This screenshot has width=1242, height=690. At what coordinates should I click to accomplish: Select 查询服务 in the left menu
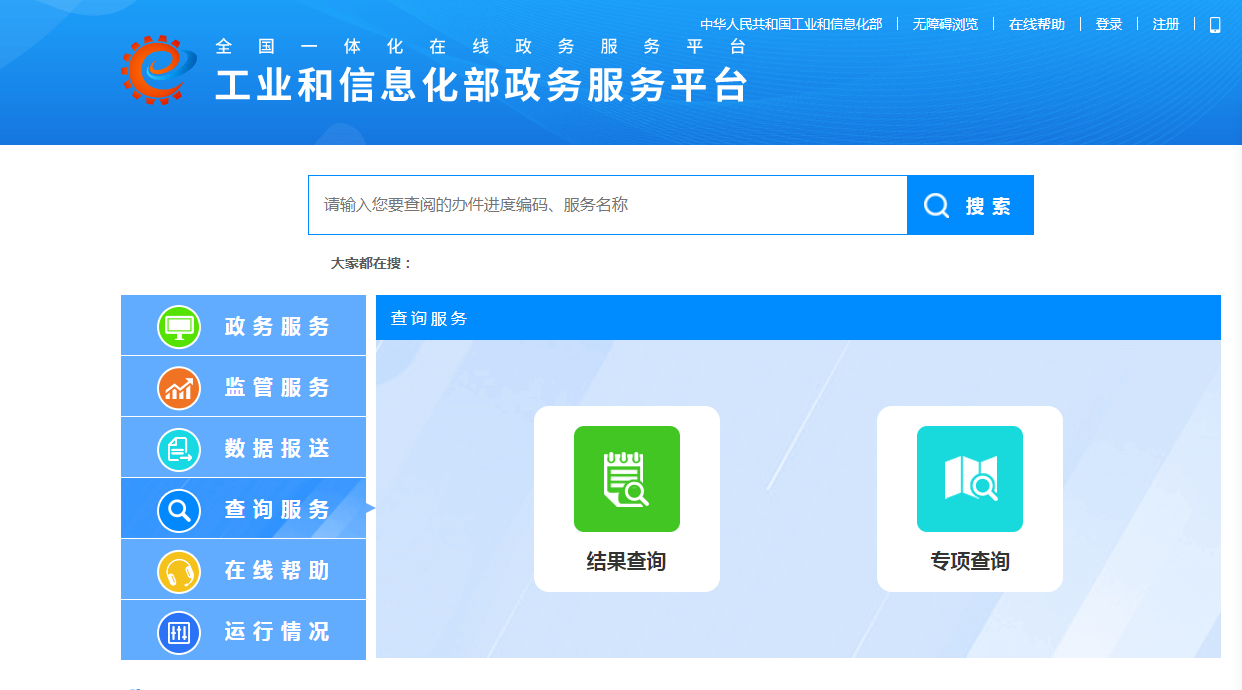click(243, 509)
